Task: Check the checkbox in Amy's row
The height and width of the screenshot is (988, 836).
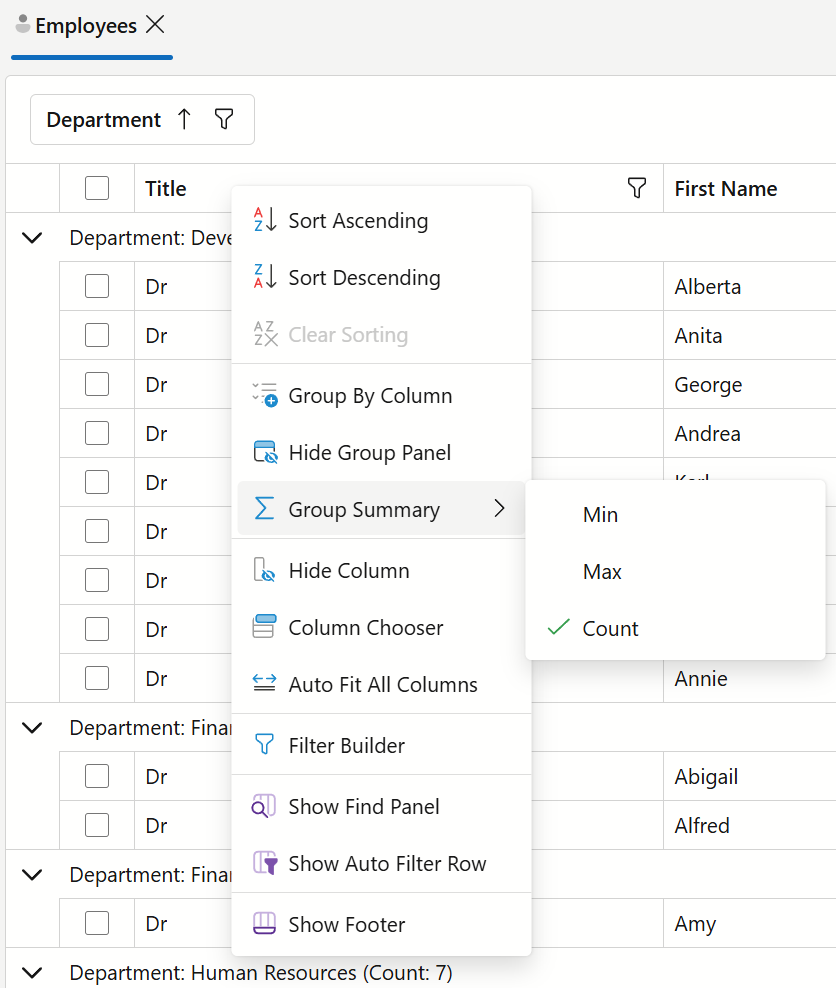Action: tap(97, 924)
